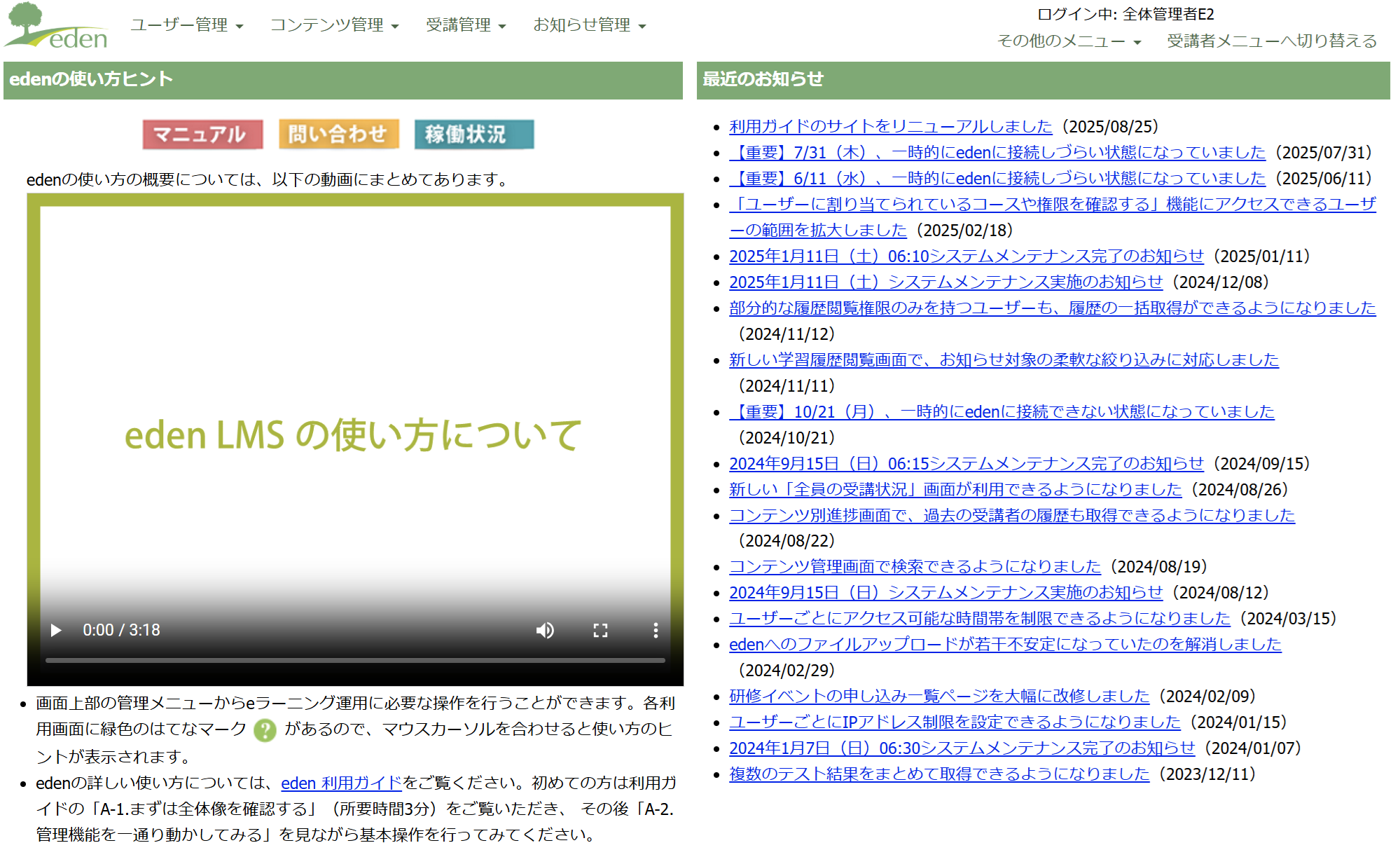Open the 【重要】6/11（水） connection notice
This screenshot has width=1400, height=850.
tap(997, 179)
